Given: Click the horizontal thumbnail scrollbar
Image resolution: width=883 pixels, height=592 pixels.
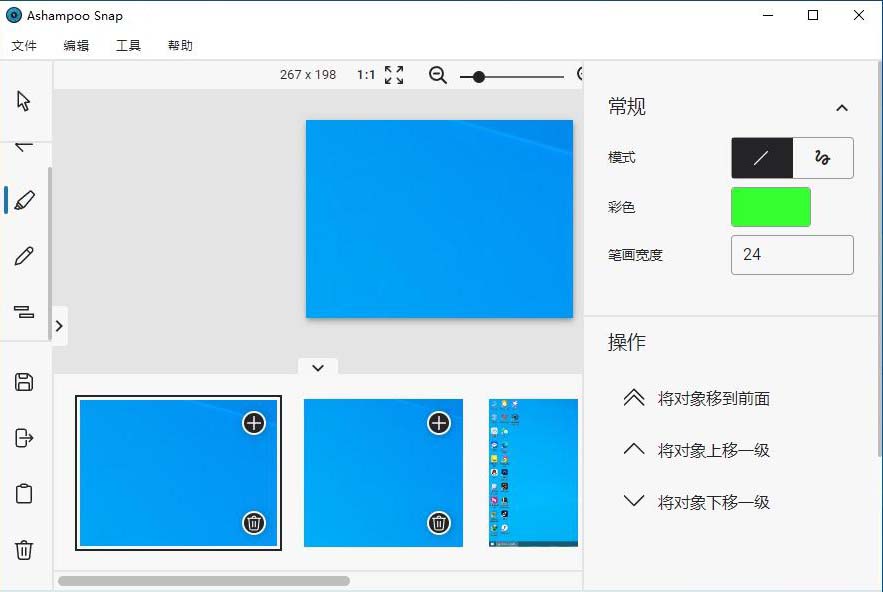Looking at the screenshot, I should [204, 581].
